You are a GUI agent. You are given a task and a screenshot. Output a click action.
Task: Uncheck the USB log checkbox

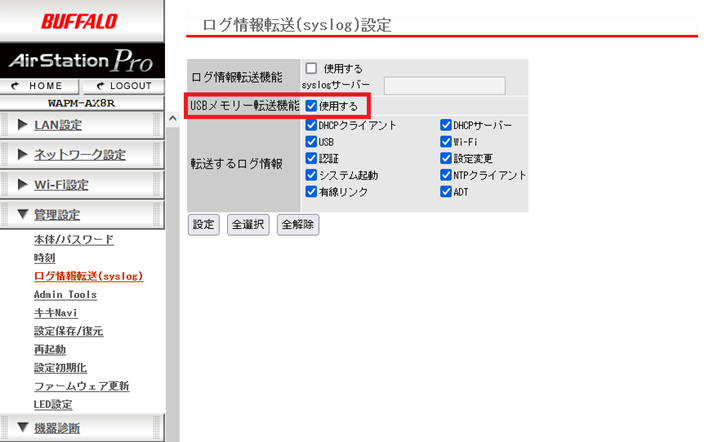point(311,141)
